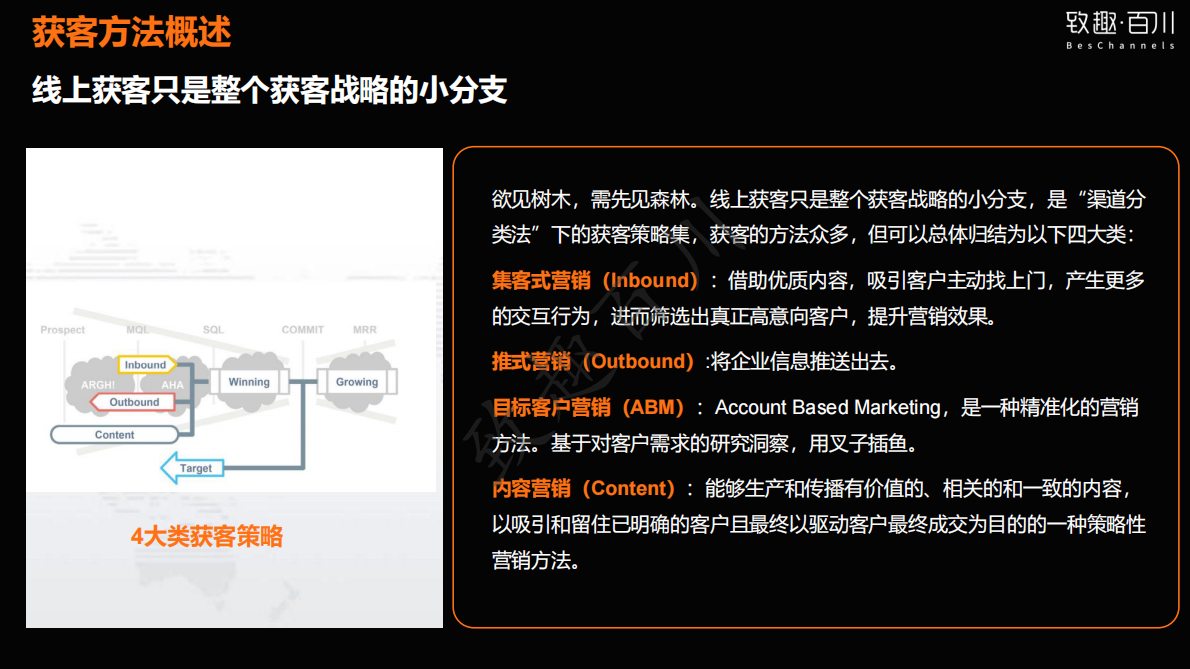Expand the 目标客户营销（ABM）section
This screenshot has width=1190, height=669.
coord(588,407)
